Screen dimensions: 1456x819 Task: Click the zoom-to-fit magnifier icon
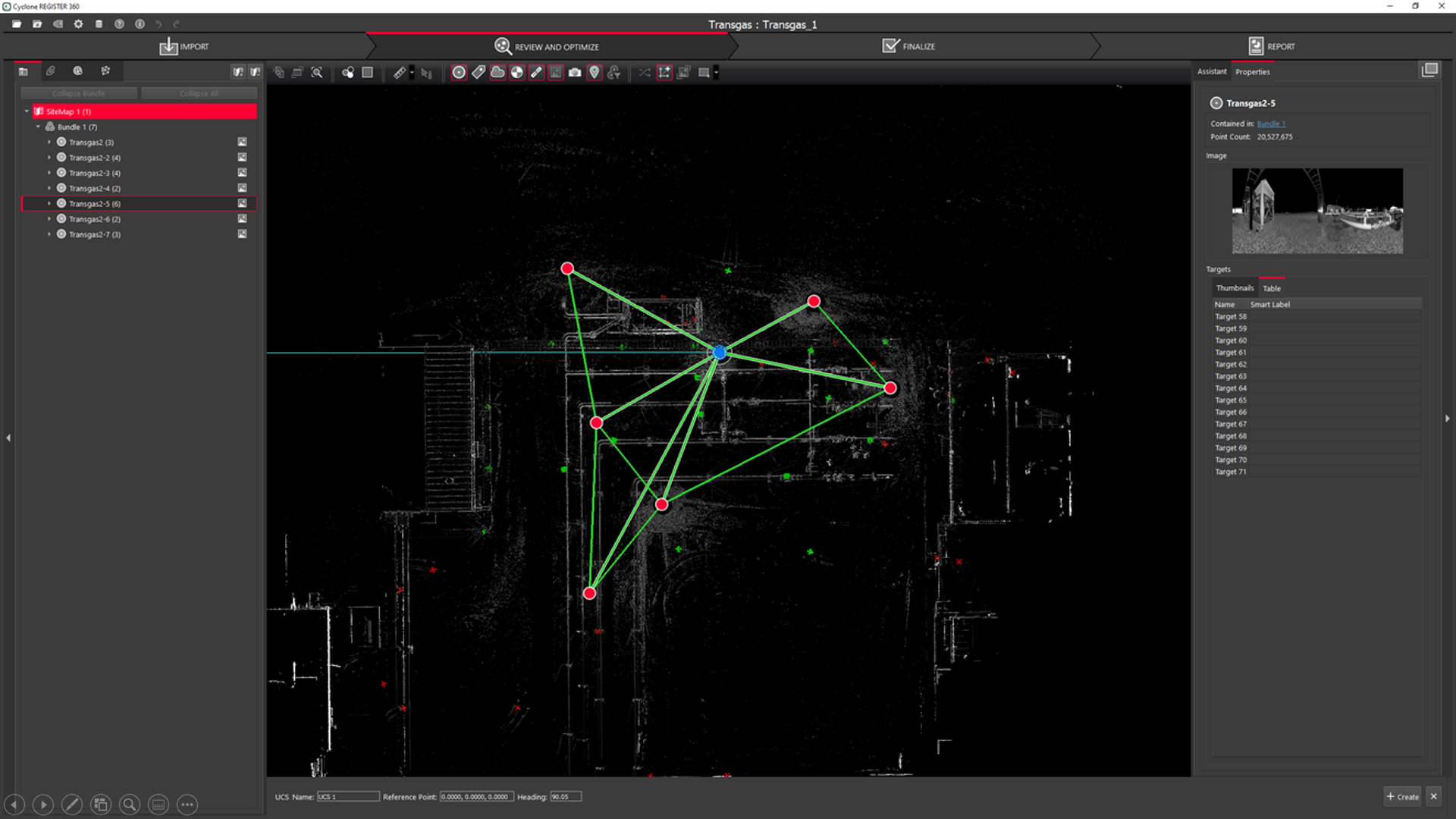pos(317,73)
